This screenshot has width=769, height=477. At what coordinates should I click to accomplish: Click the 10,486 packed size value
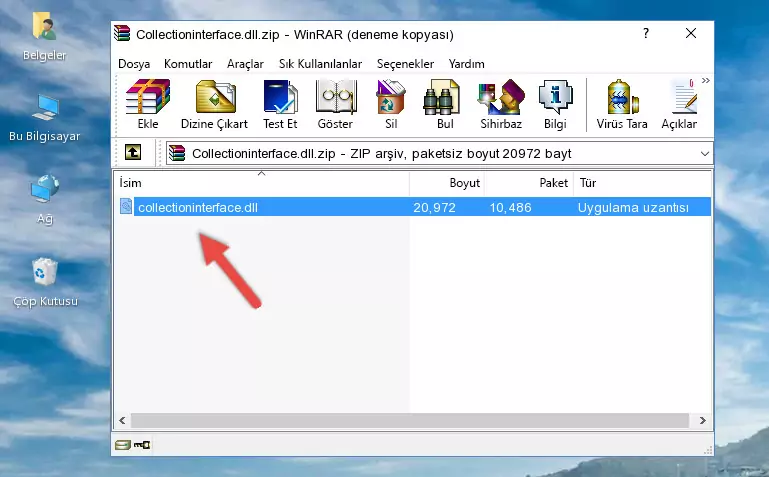click(x=510, y=207)
